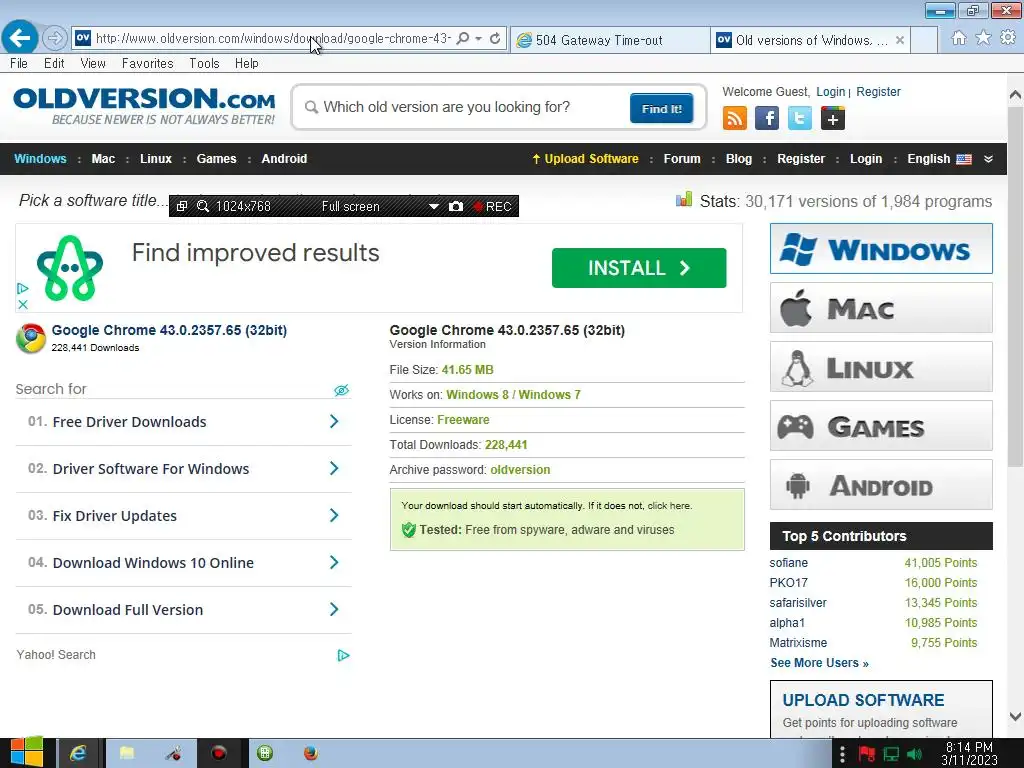Toggle the Search for eye icon
The image size is (1024, 768).
pyautogui.click(x=342, y=390)
